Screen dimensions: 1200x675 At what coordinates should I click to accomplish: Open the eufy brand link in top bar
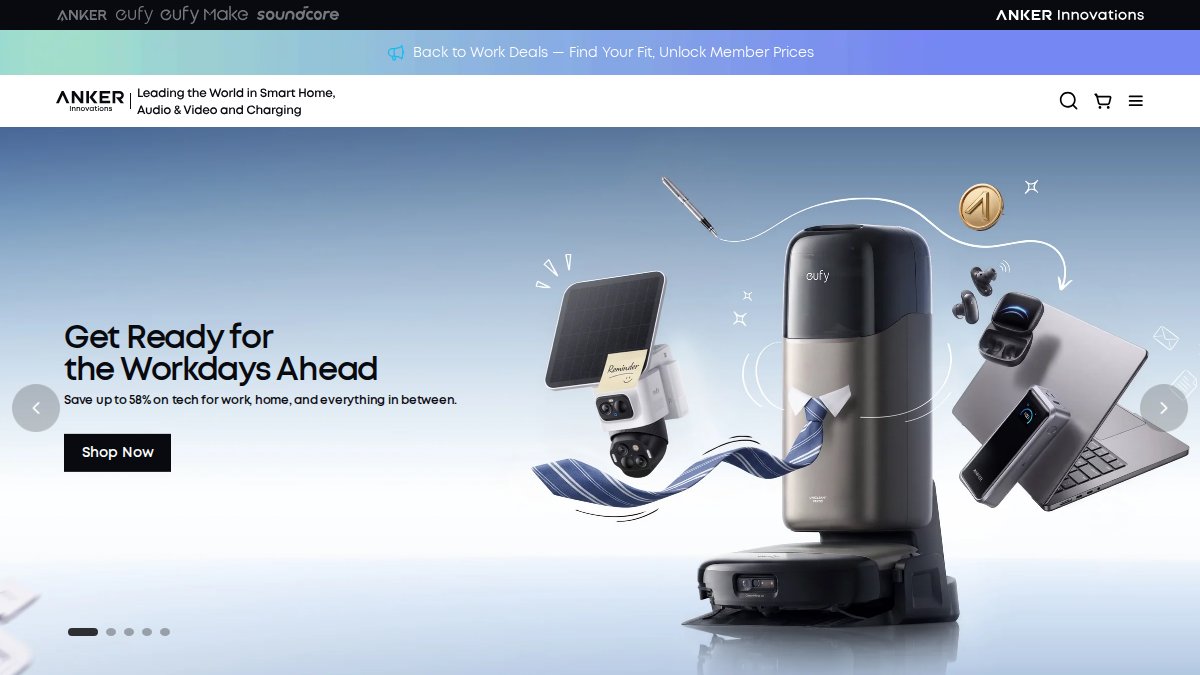[134, 15]
